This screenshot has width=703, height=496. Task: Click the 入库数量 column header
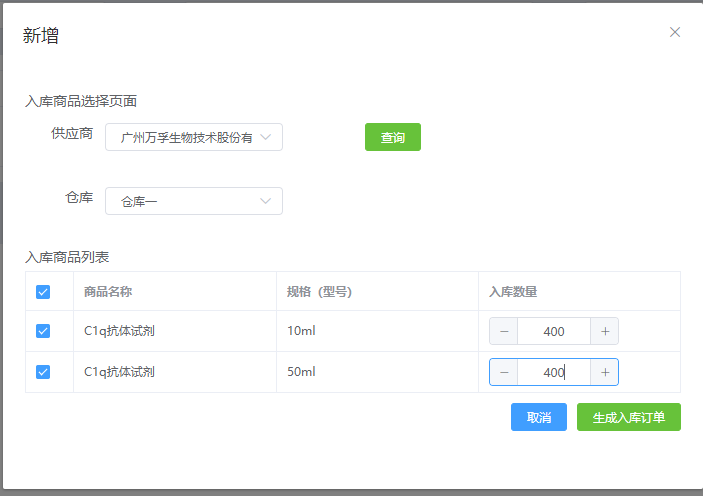(x=513, y=292)
